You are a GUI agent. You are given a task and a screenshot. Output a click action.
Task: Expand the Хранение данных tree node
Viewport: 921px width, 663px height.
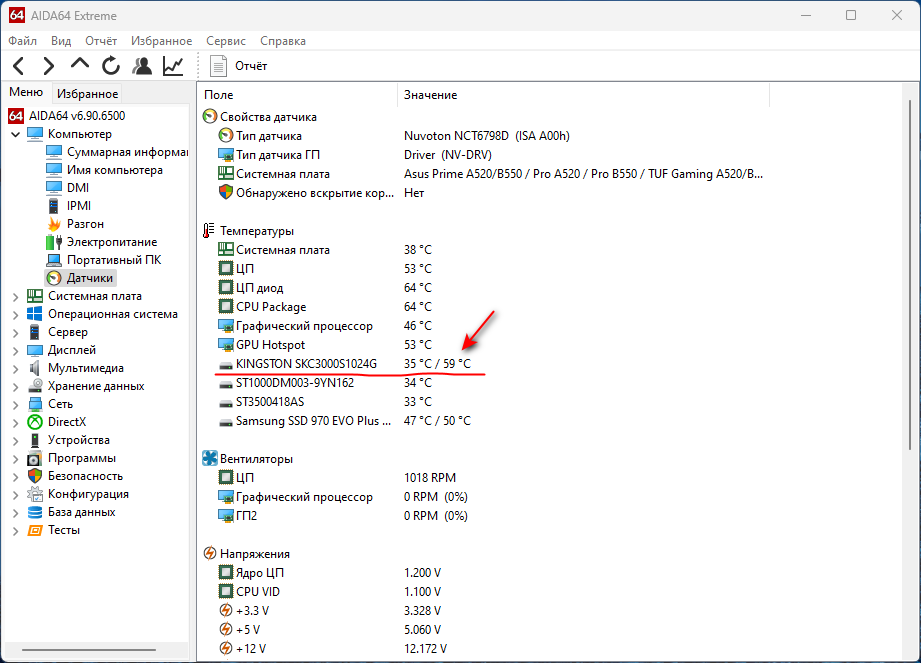pyautogui.click(x=15, y=386)
